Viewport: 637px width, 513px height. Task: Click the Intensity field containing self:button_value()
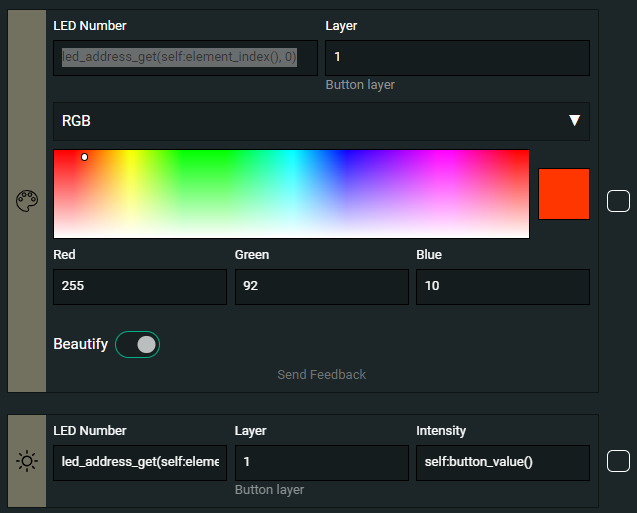[502, 463]
